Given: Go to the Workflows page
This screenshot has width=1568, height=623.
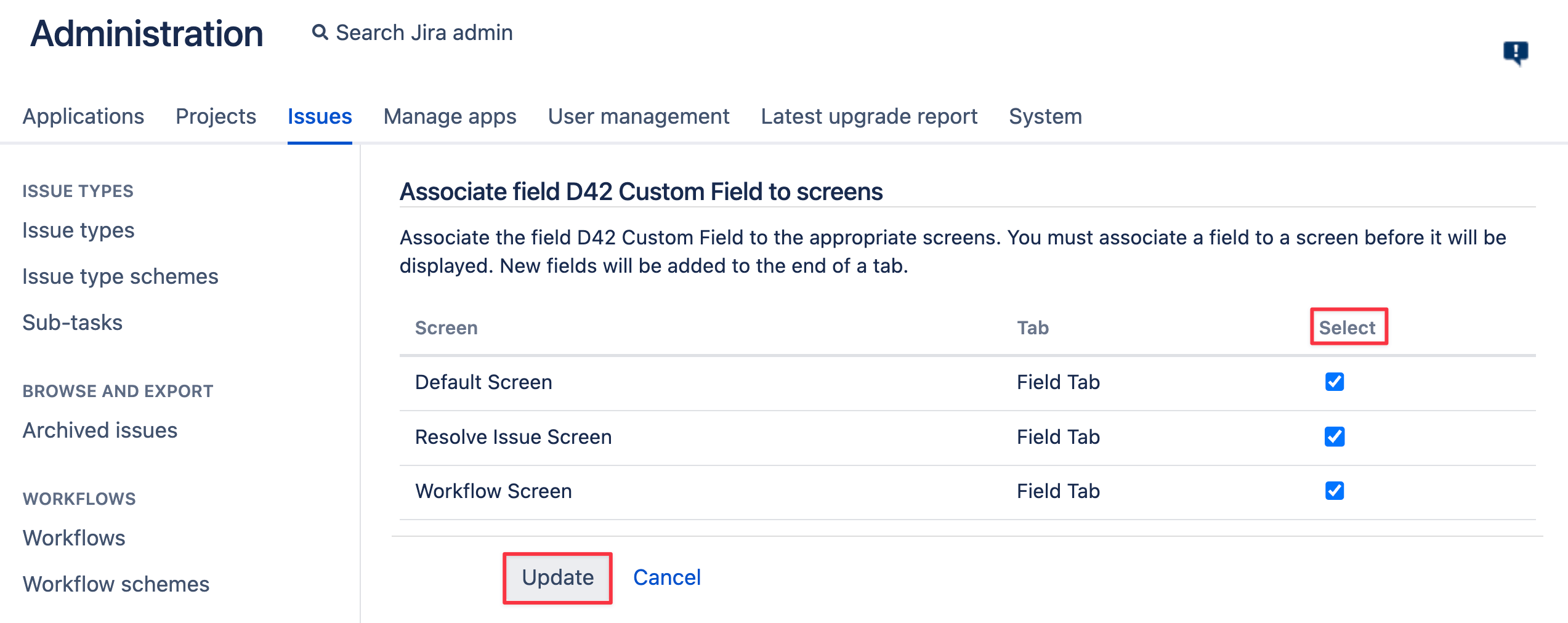Looking at the screenshot, I should tap(73, 537).
